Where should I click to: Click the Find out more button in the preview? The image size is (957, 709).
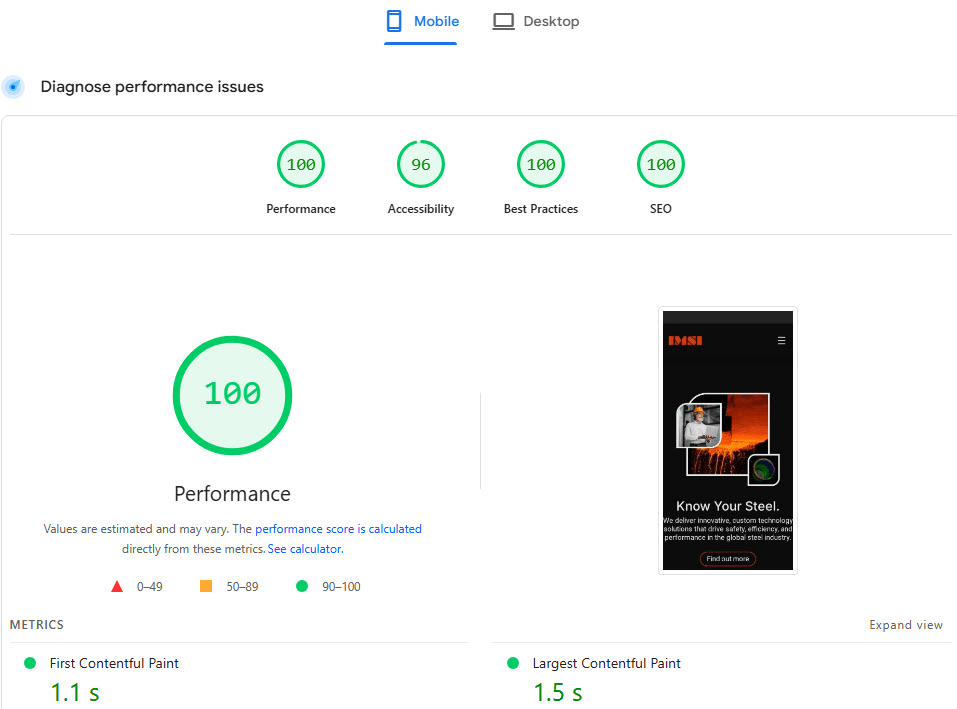(x=727, y=559)
